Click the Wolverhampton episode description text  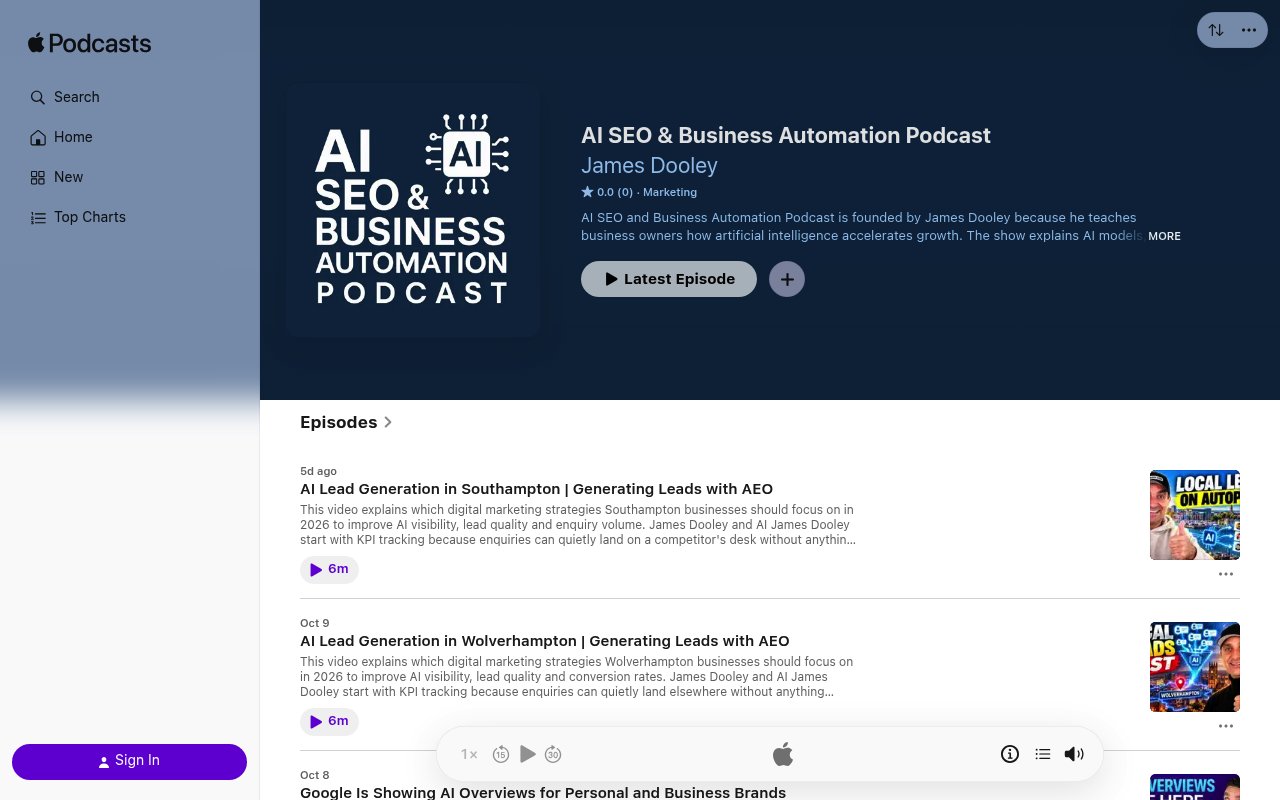point(578,677)
